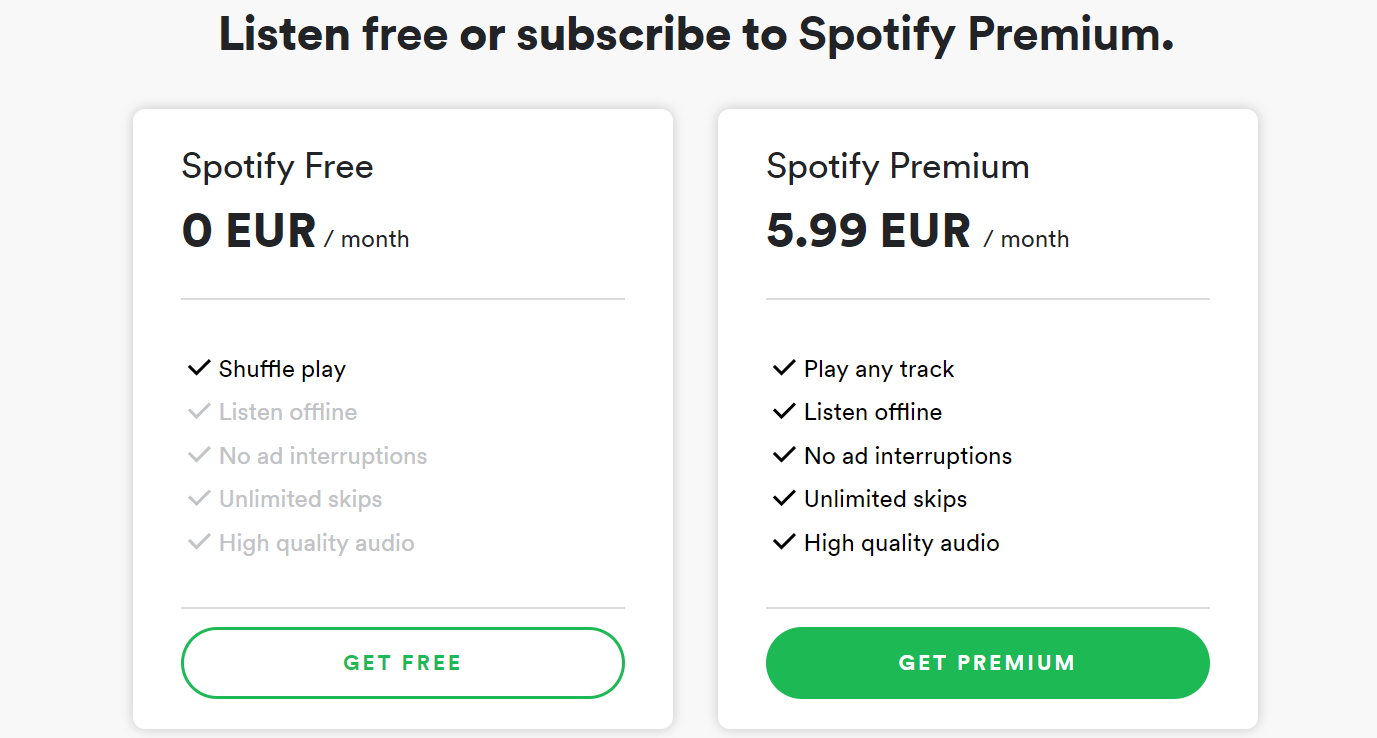The height and width of the screenshot is (738, 1377).
Task: Click the GET FREE button
Action: [x=403, y=663]
